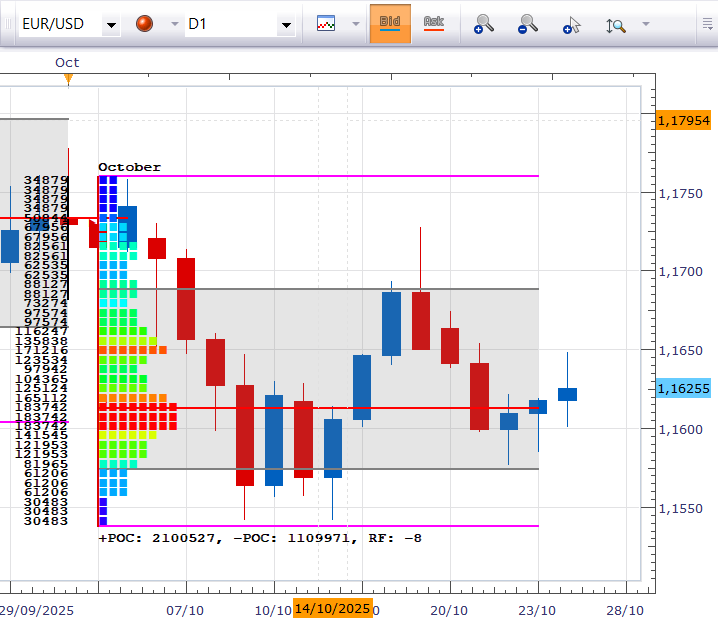718x619 pixels.
Task: Click the 1,16255 current price label
Action: coord(684,389)
